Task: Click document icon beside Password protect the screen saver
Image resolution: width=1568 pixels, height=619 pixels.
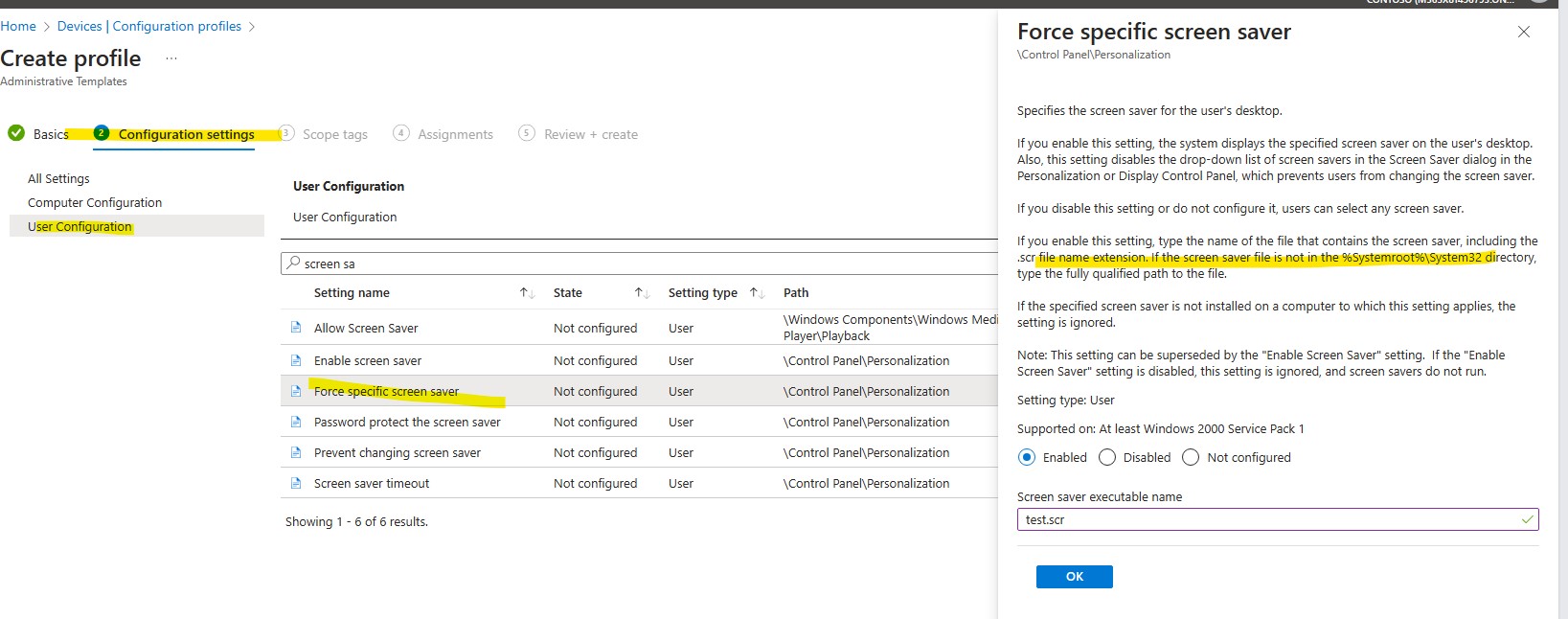Action: (x=296, y=422)
